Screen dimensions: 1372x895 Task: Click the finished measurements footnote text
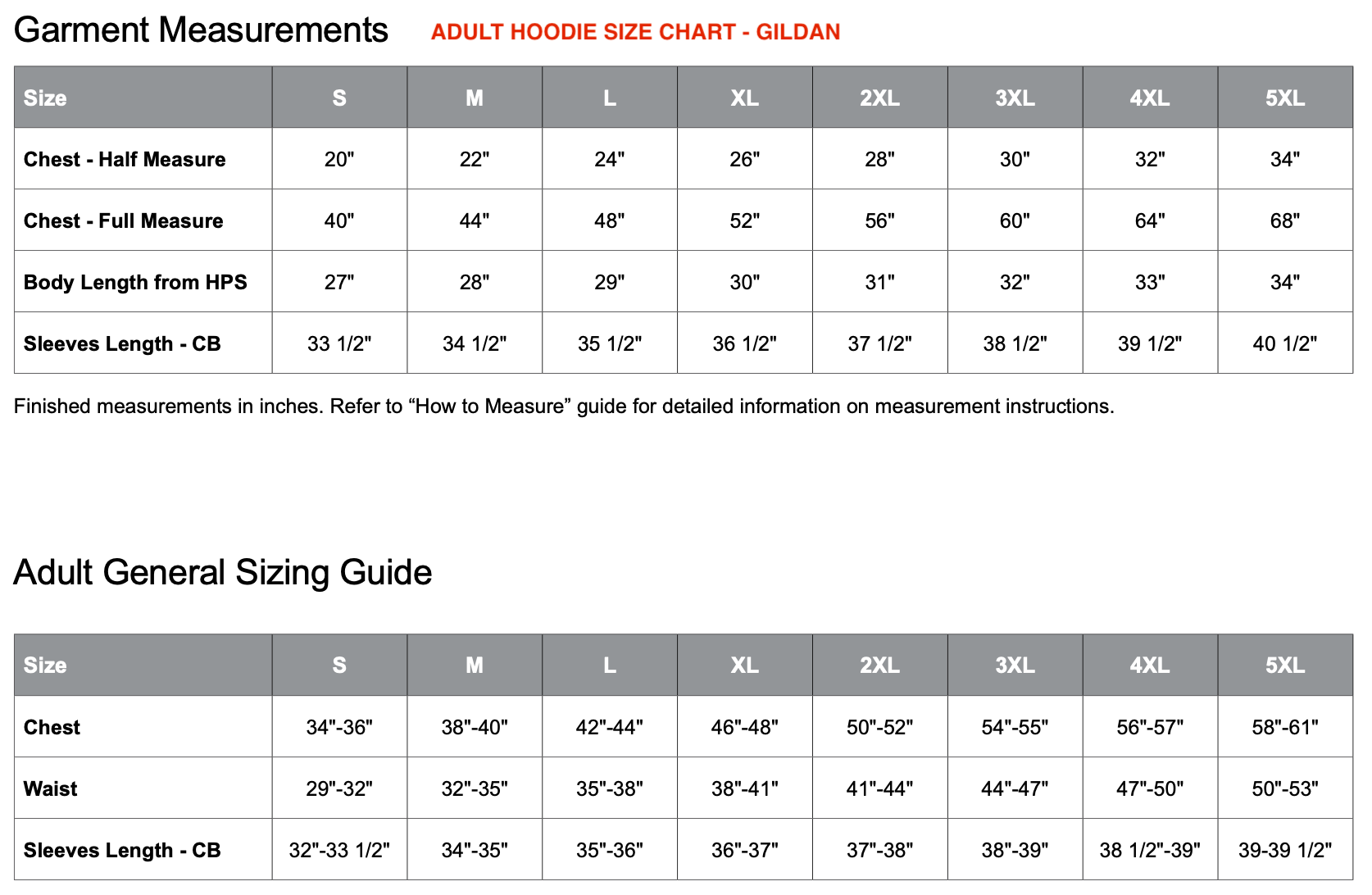(564, 407)
